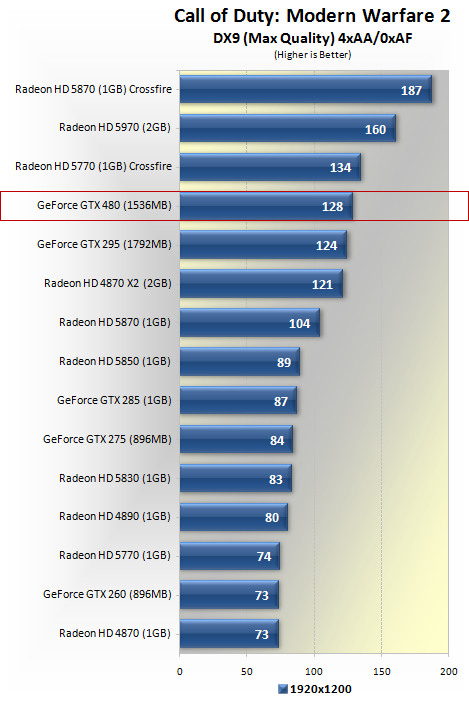Select the Radeon HD 4890 (1GB) label
The width and height of the screenshot is (469, 701).
pyautogui.click(x=115, y=516)
